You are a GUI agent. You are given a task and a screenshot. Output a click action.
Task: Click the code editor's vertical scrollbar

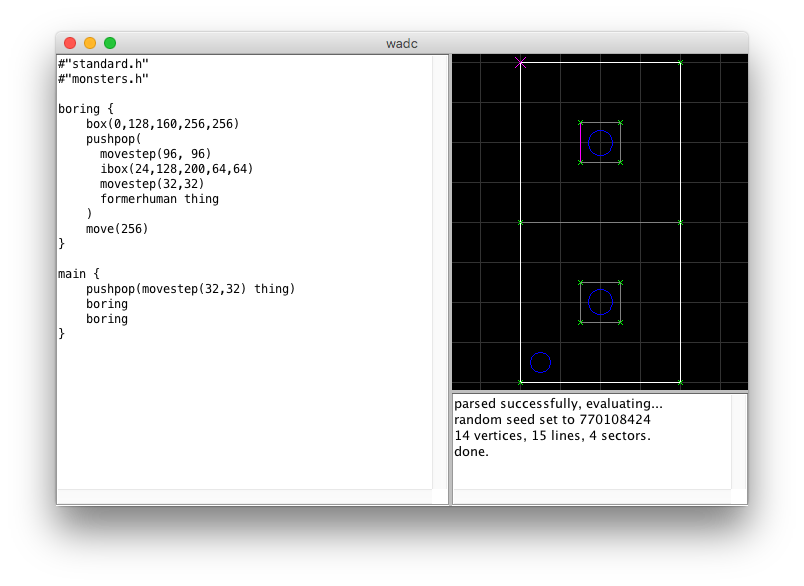click(440, 270)
